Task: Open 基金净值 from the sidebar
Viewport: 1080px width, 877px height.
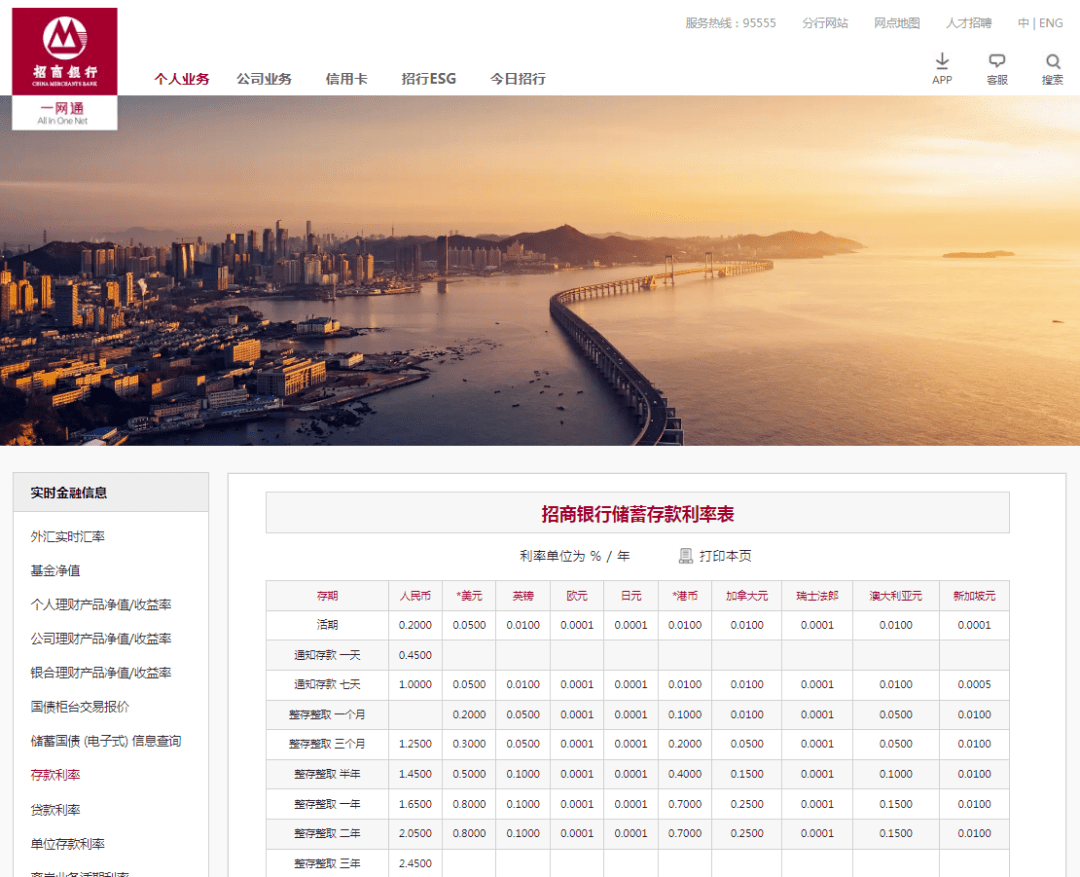Action: coord(55,570)
